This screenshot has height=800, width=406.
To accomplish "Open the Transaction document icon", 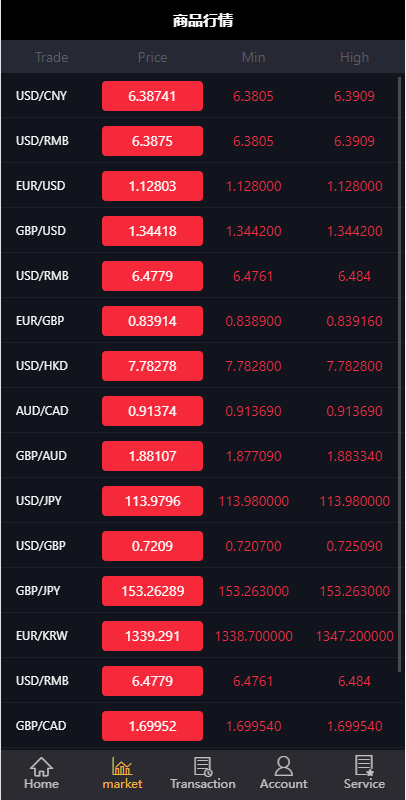I will click(202, 766).
